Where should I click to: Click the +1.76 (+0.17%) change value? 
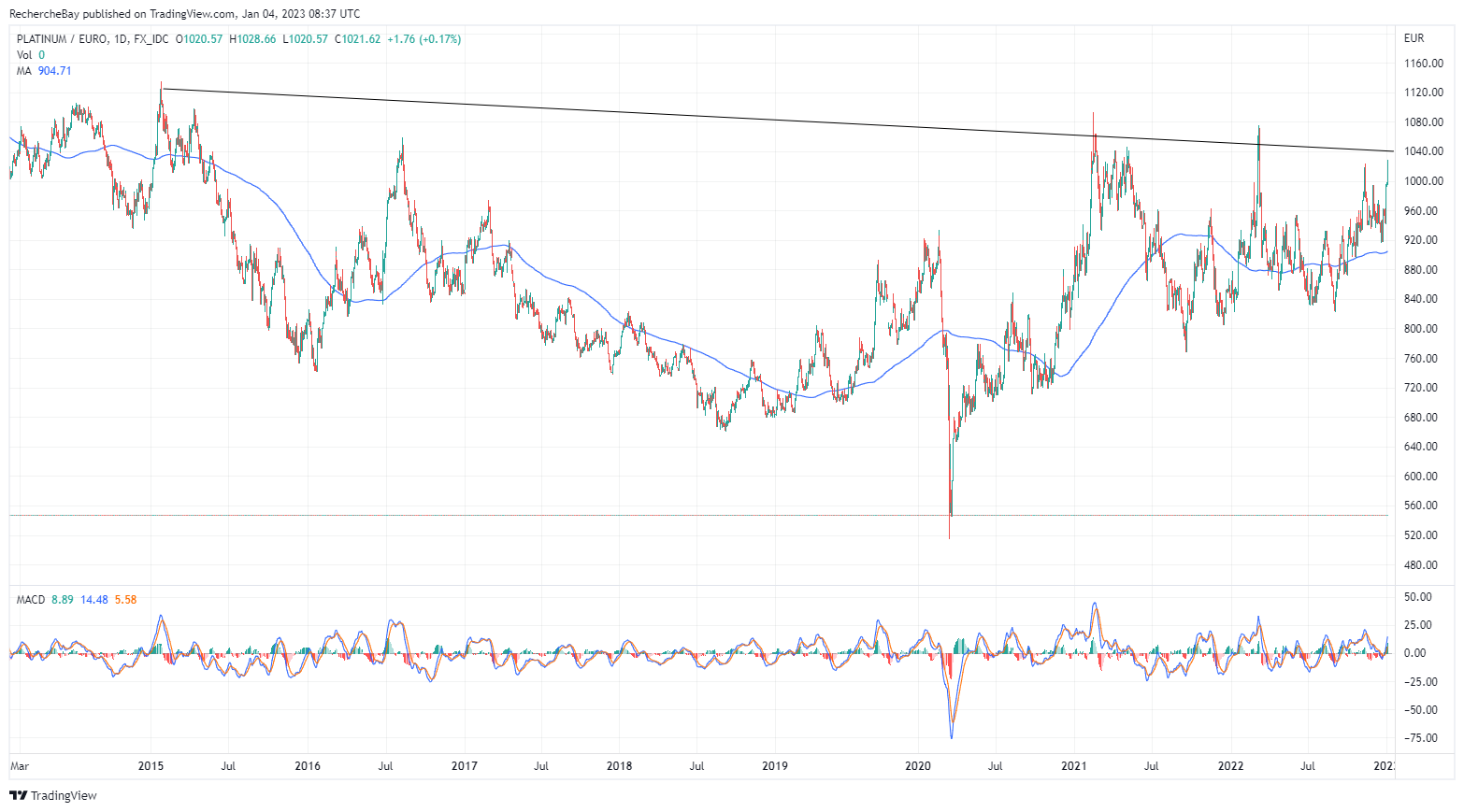423,39
